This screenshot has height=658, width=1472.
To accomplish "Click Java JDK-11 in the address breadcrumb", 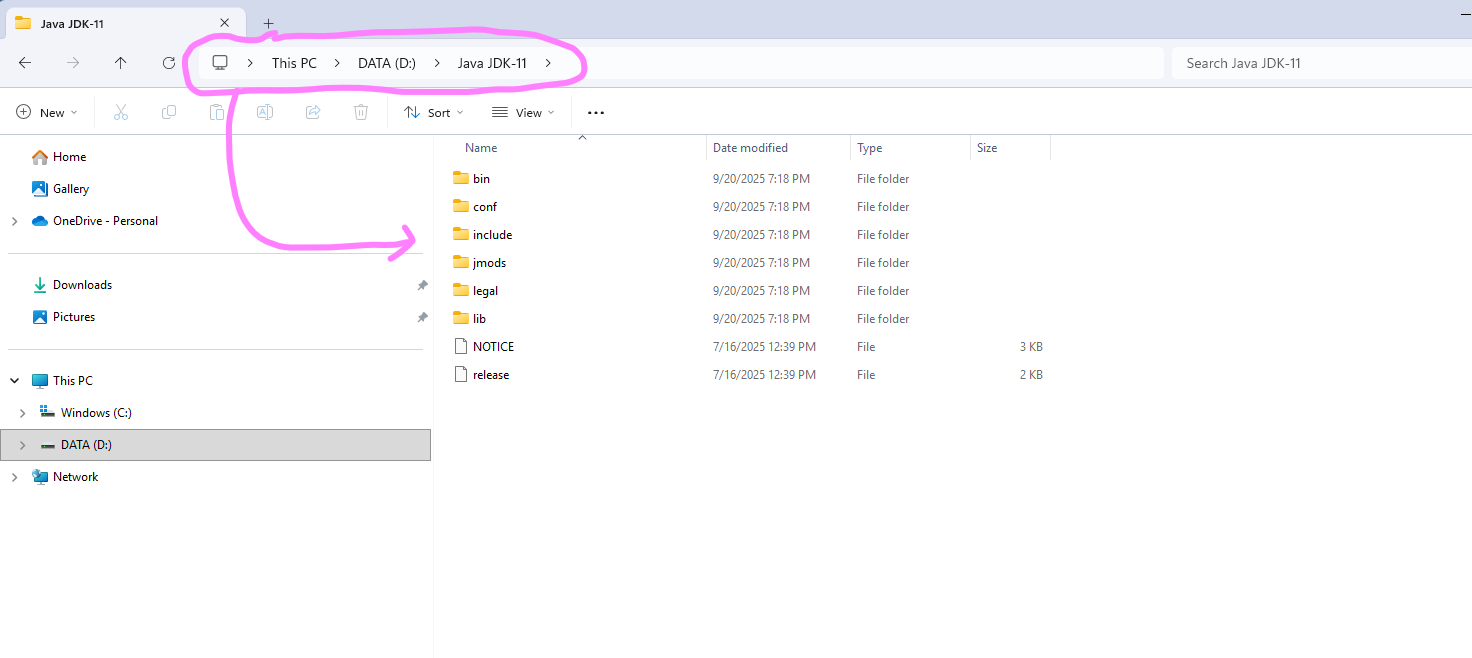I will (492, 63).
